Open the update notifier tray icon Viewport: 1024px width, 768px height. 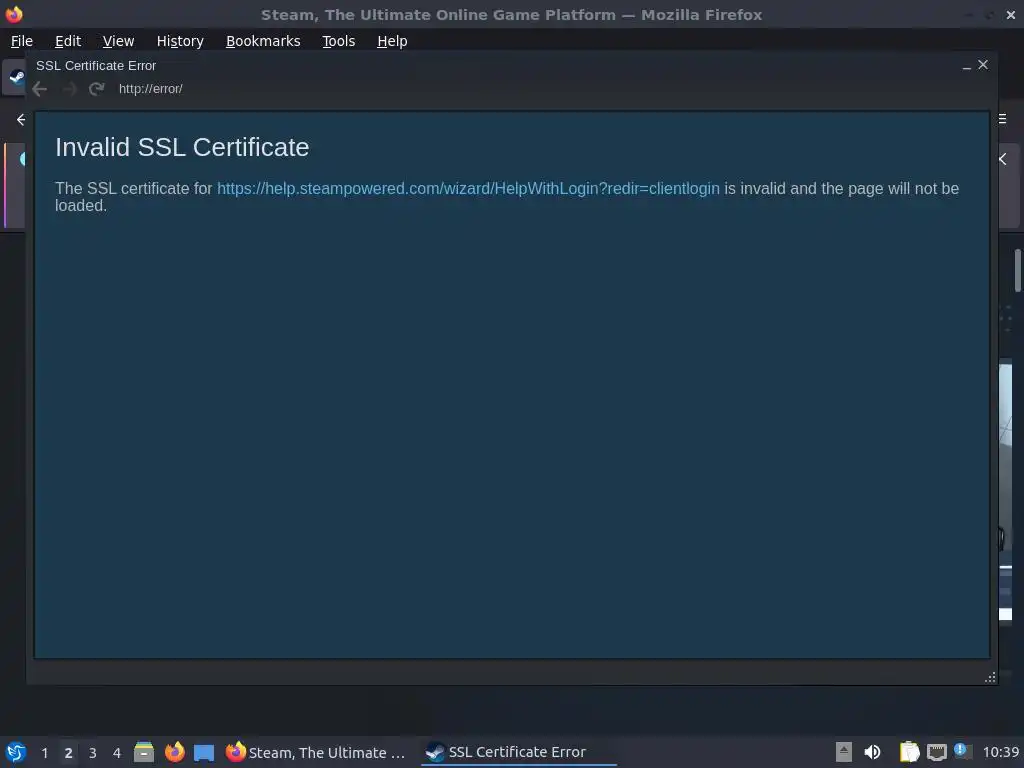[x=963, y=751]
